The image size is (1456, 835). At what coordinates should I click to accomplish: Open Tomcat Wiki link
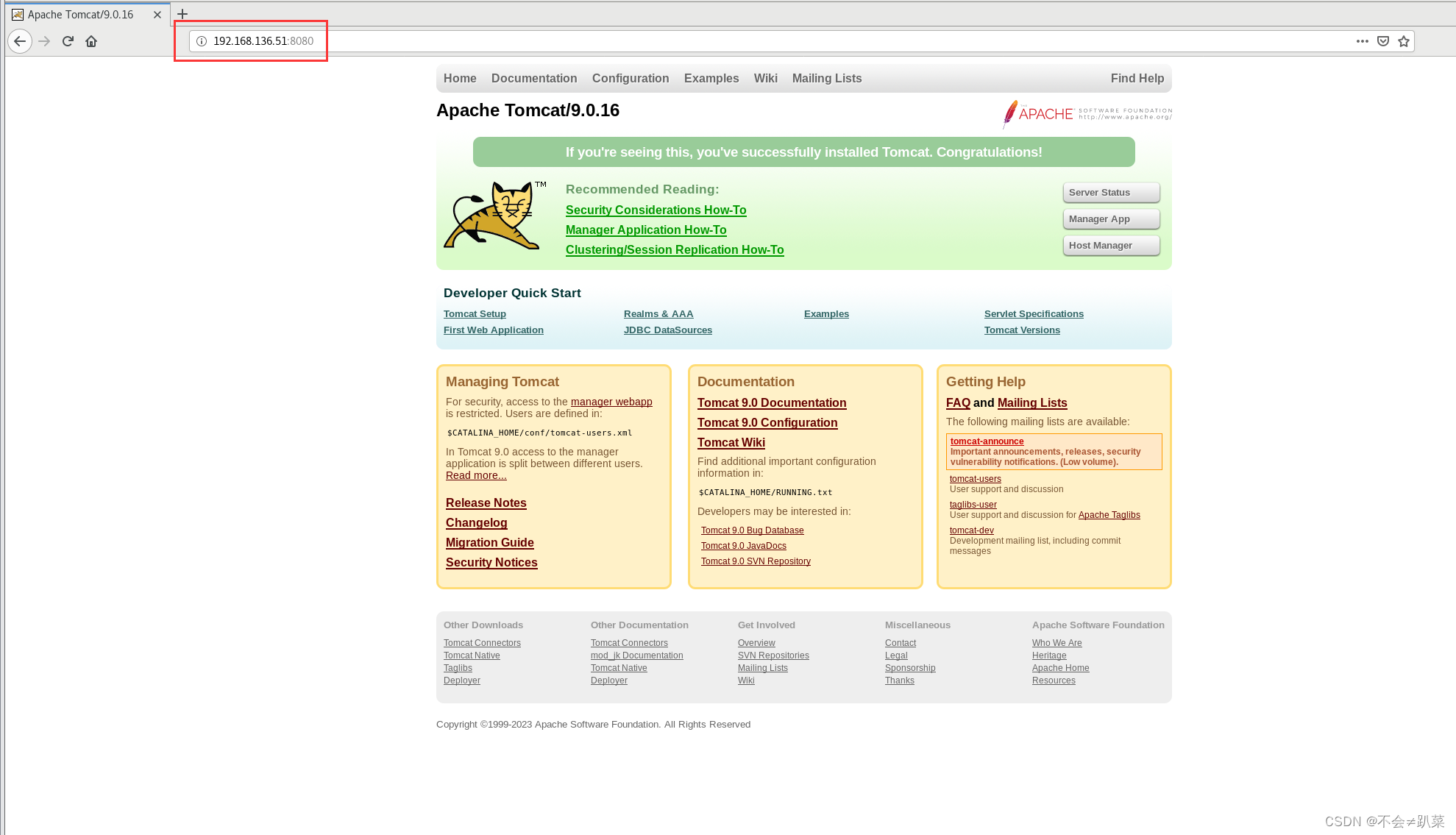[x=731, y=443]
